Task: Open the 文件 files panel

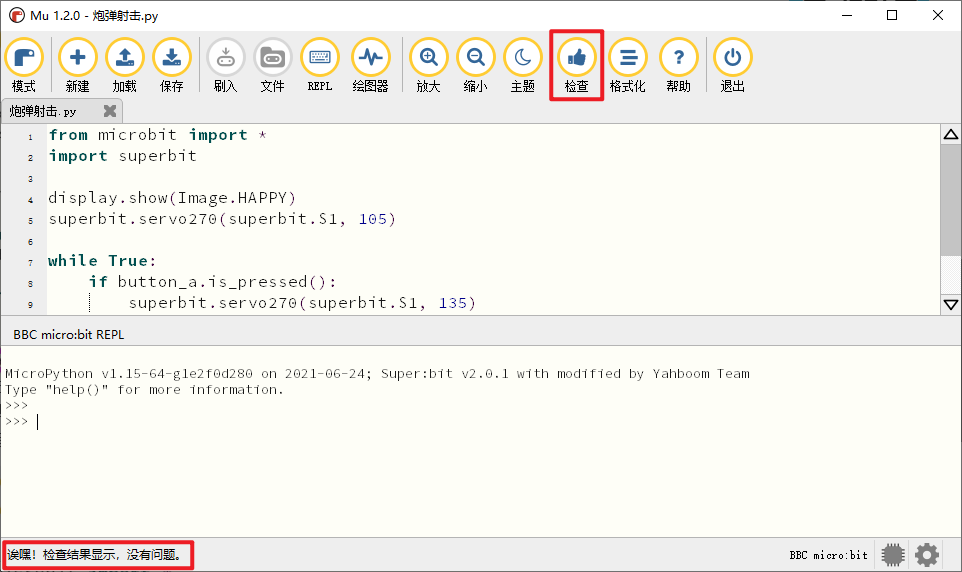Action: [272, 65]
